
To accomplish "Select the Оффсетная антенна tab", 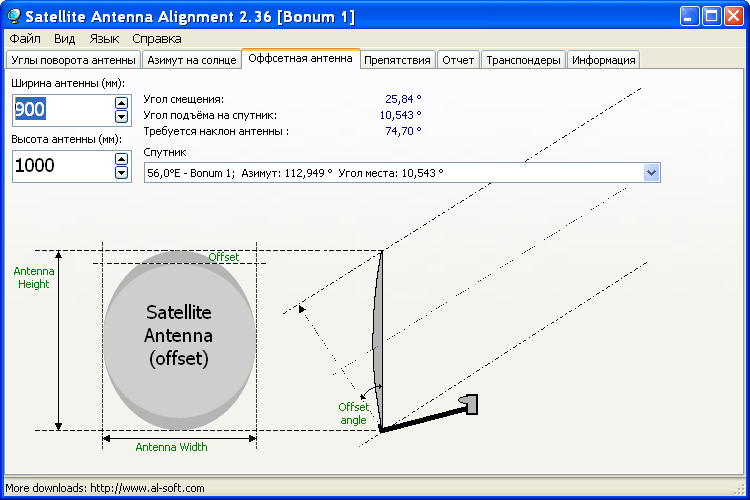I will click(x=301, y=59).
